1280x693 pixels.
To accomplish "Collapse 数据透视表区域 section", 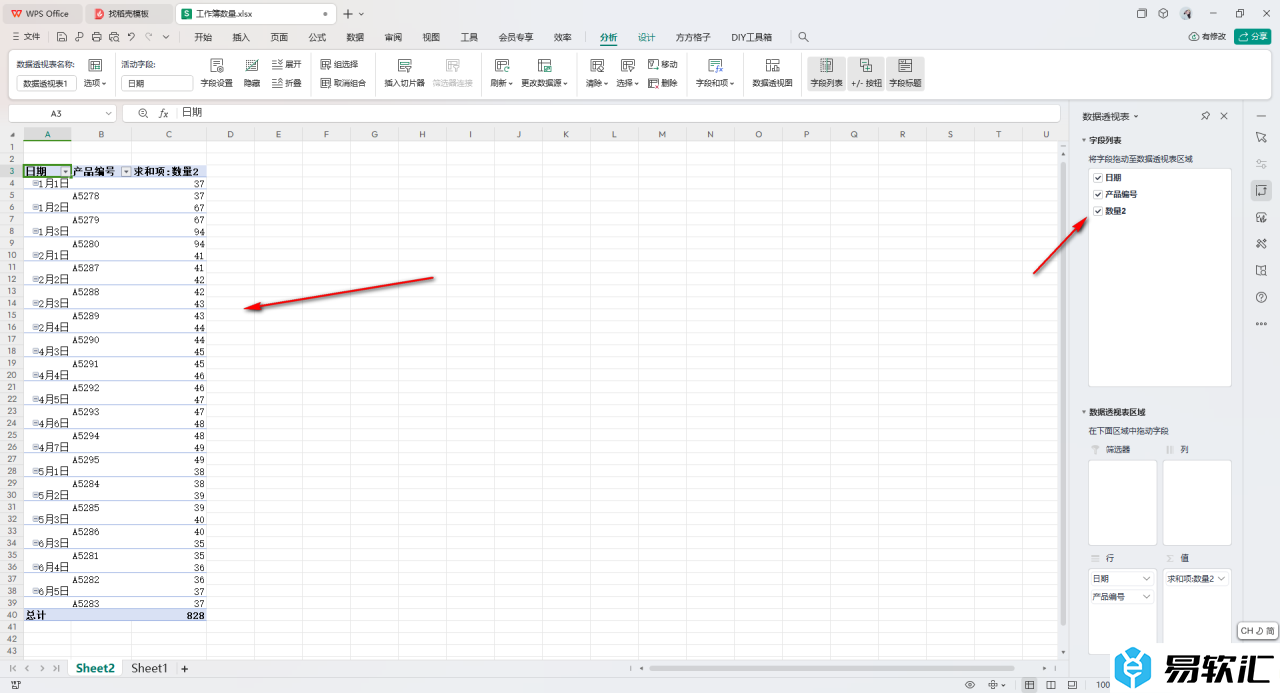I will [1083, 412].
